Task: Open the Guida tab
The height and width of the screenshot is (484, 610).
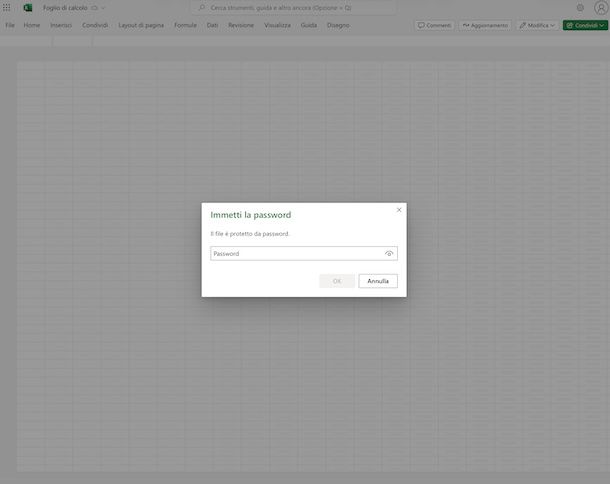Action: pos(309,25)
